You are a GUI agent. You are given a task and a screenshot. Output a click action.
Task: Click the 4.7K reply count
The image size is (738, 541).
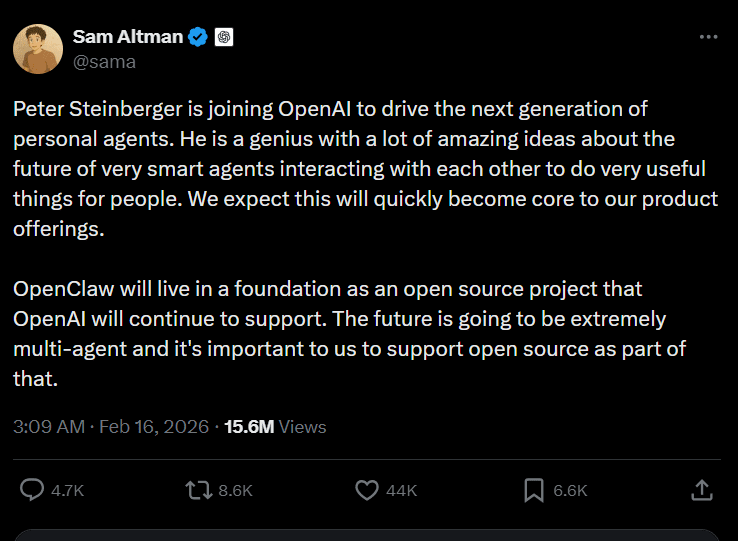(x=67, y=491)
